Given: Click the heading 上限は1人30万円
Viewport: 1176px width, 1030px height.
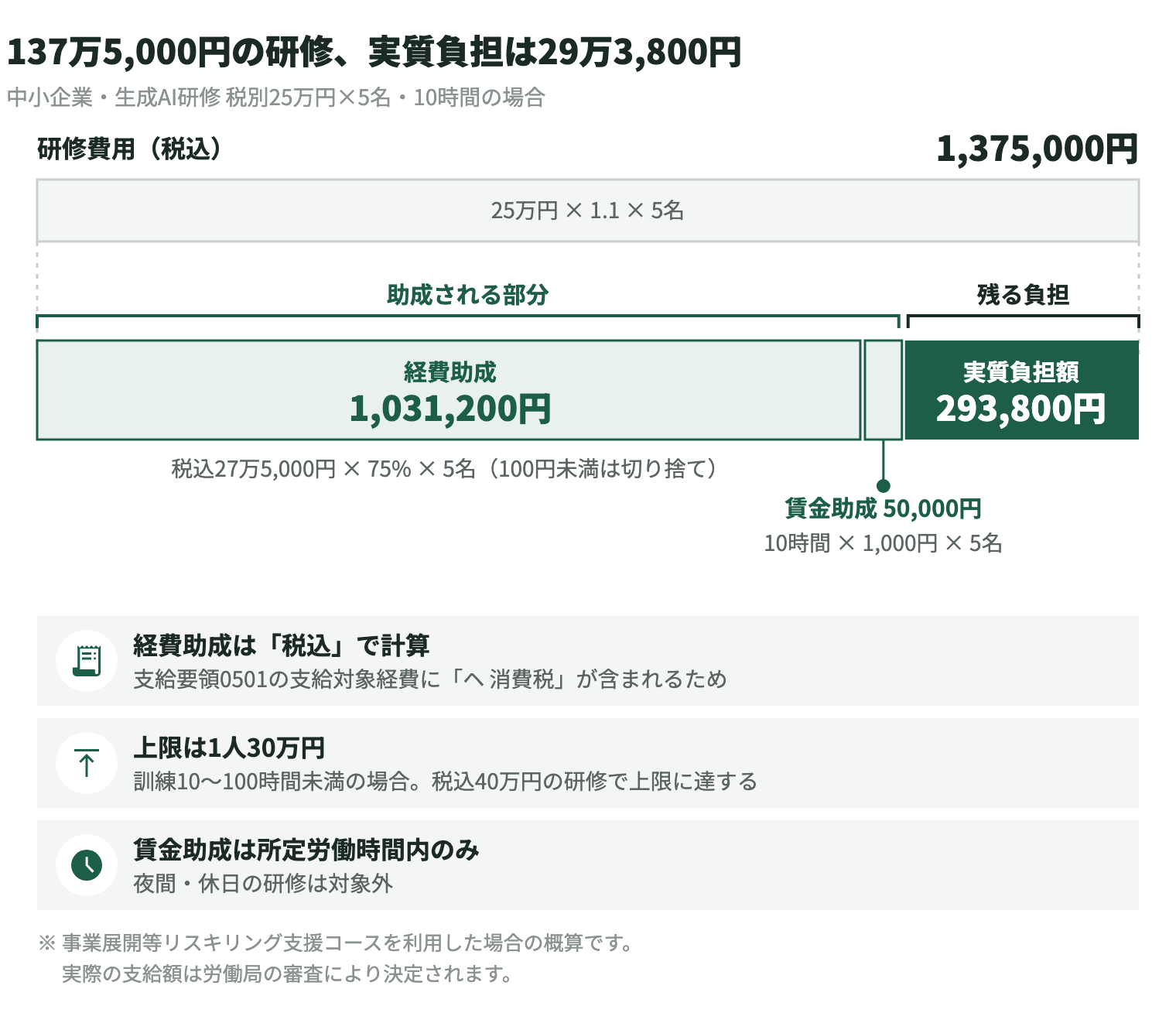Looking at the screenshot, I should [229, 748].
